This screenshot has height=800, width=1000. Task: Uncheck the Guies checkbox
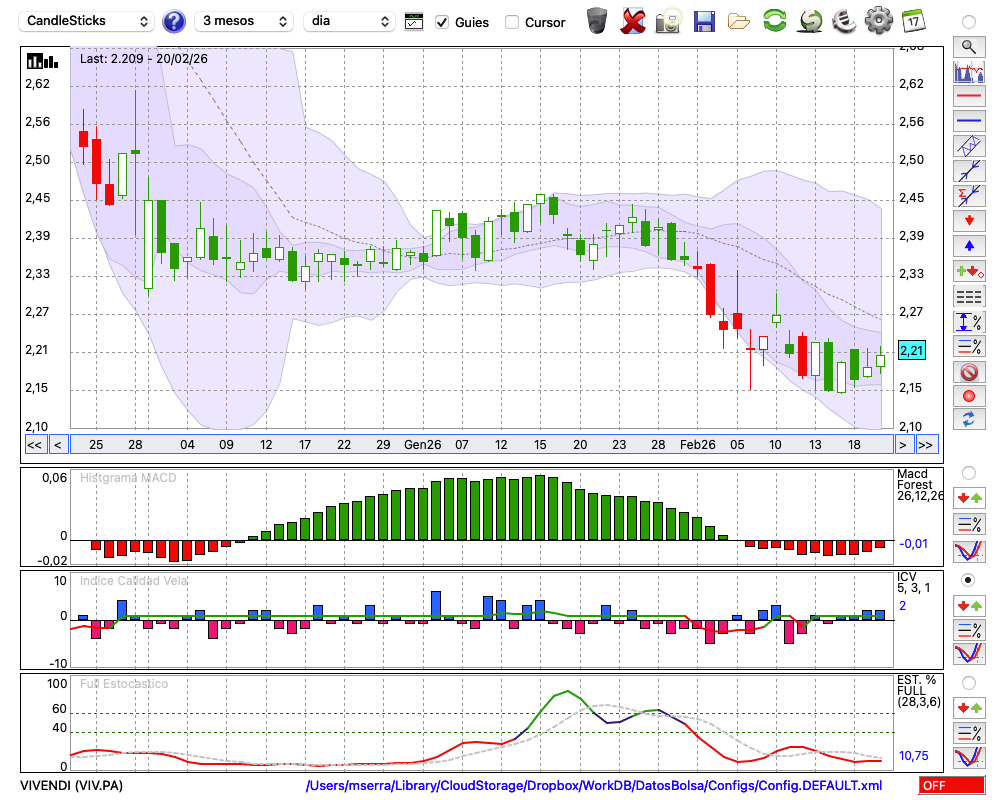442,22
